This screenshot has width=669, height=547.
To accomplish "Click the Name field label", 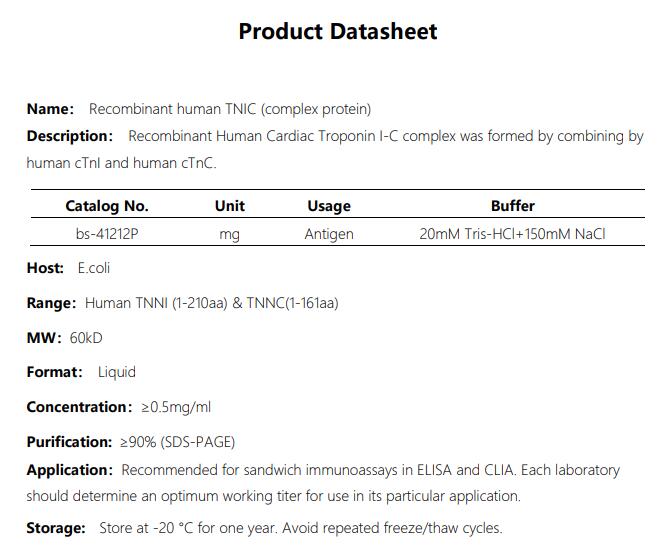I will coord(50,109).
